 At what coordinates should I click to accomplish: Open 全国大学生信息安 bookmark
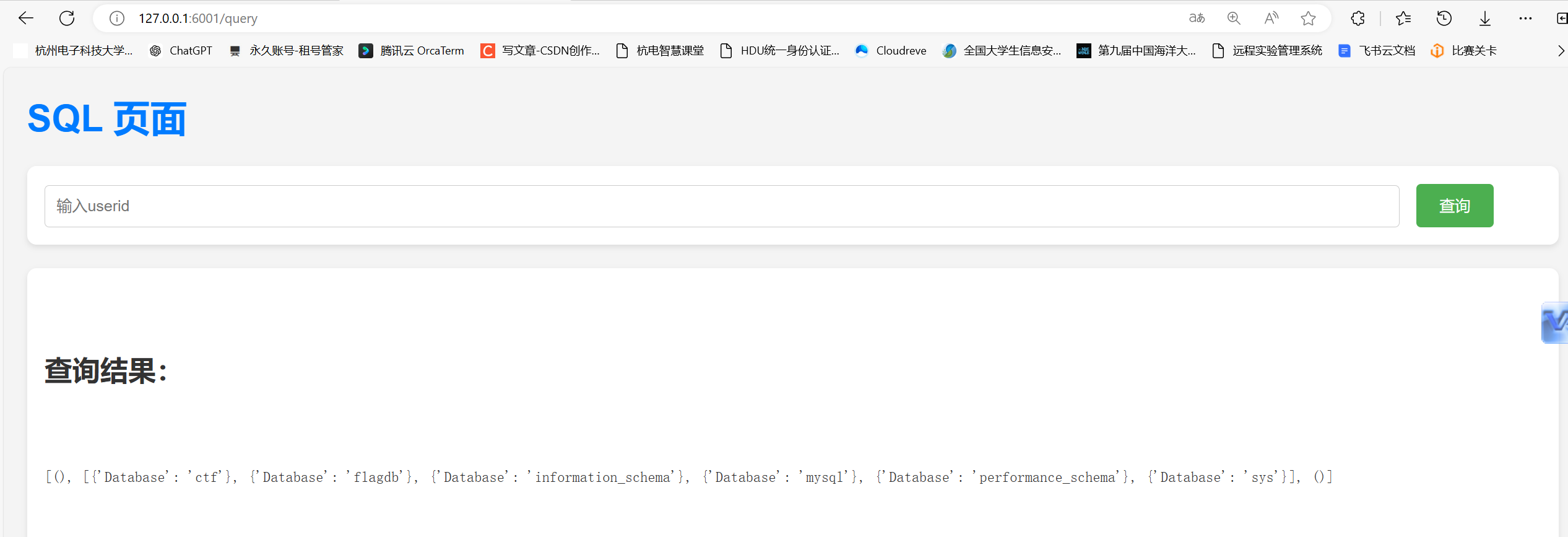click(x=1002, y=51)
